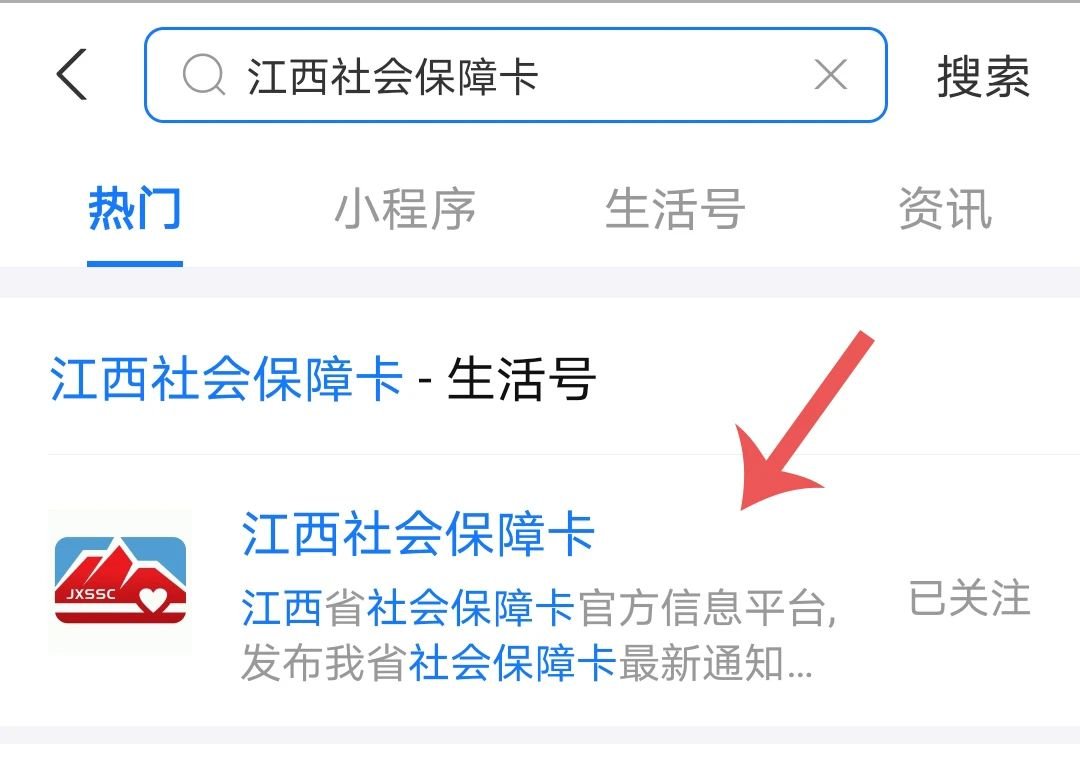This screenshot has height=773, width=1080.
Task: Click description line 发布我省社会保障卡最新通知
Action: [527, 663]
